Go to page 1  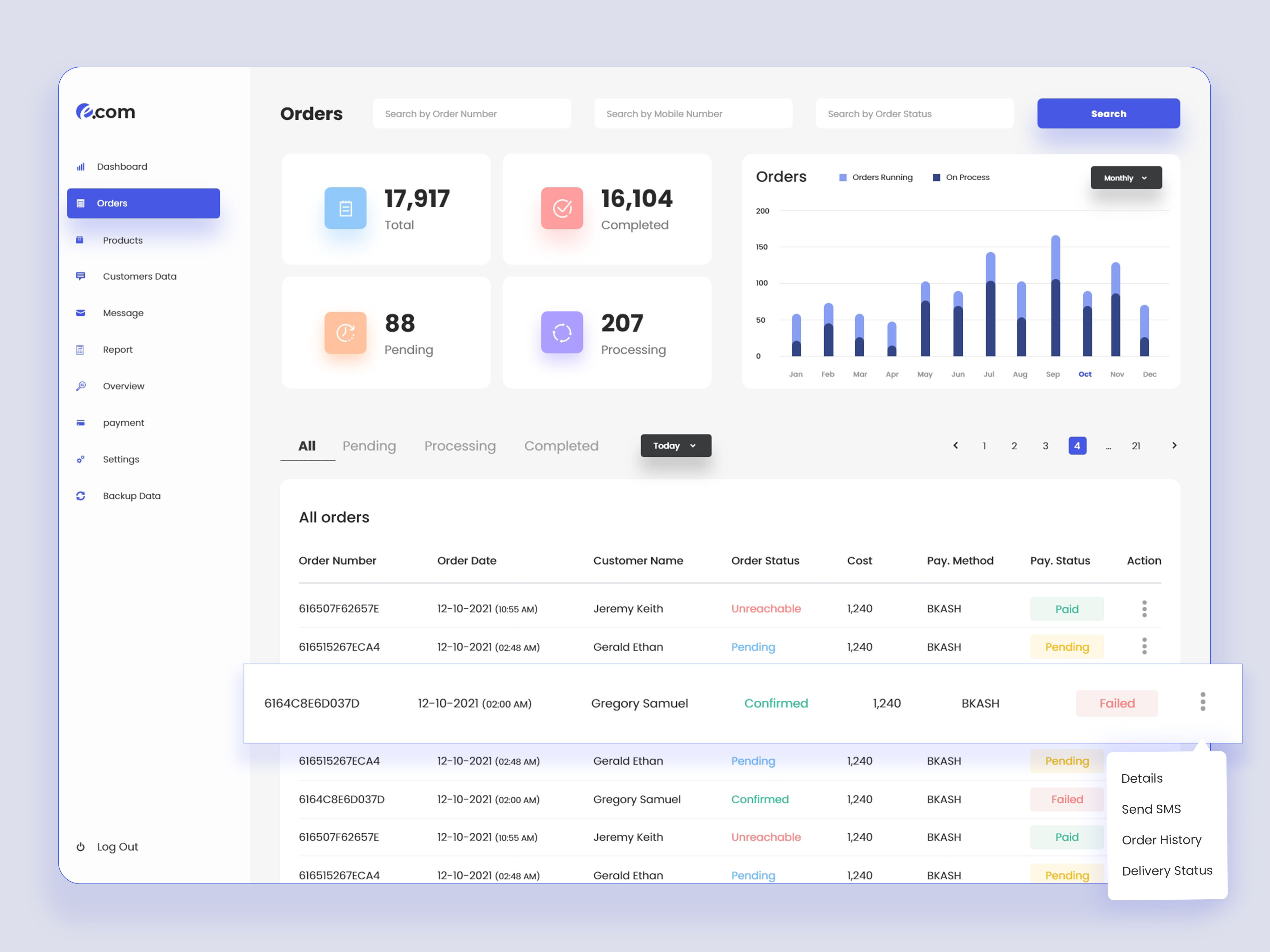[x=984, y=446]
